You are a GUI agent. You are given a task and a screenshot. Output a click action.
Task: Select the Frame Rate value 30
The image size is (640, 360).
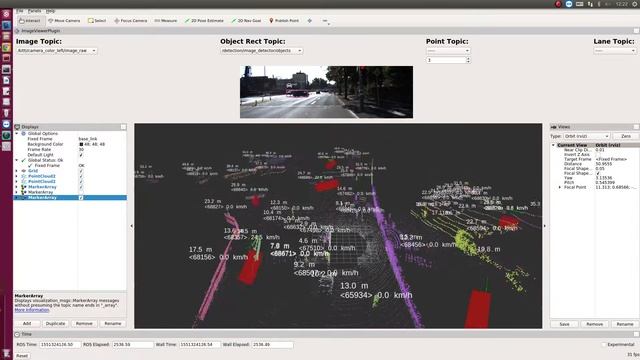point(81,149)
